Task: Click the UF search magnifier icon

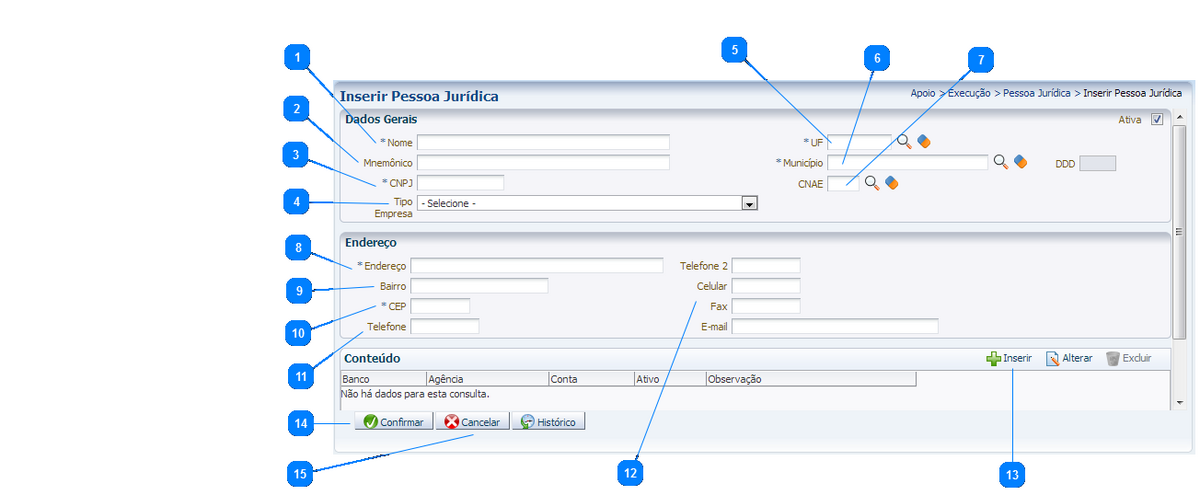Action: [x=904, y=141]
